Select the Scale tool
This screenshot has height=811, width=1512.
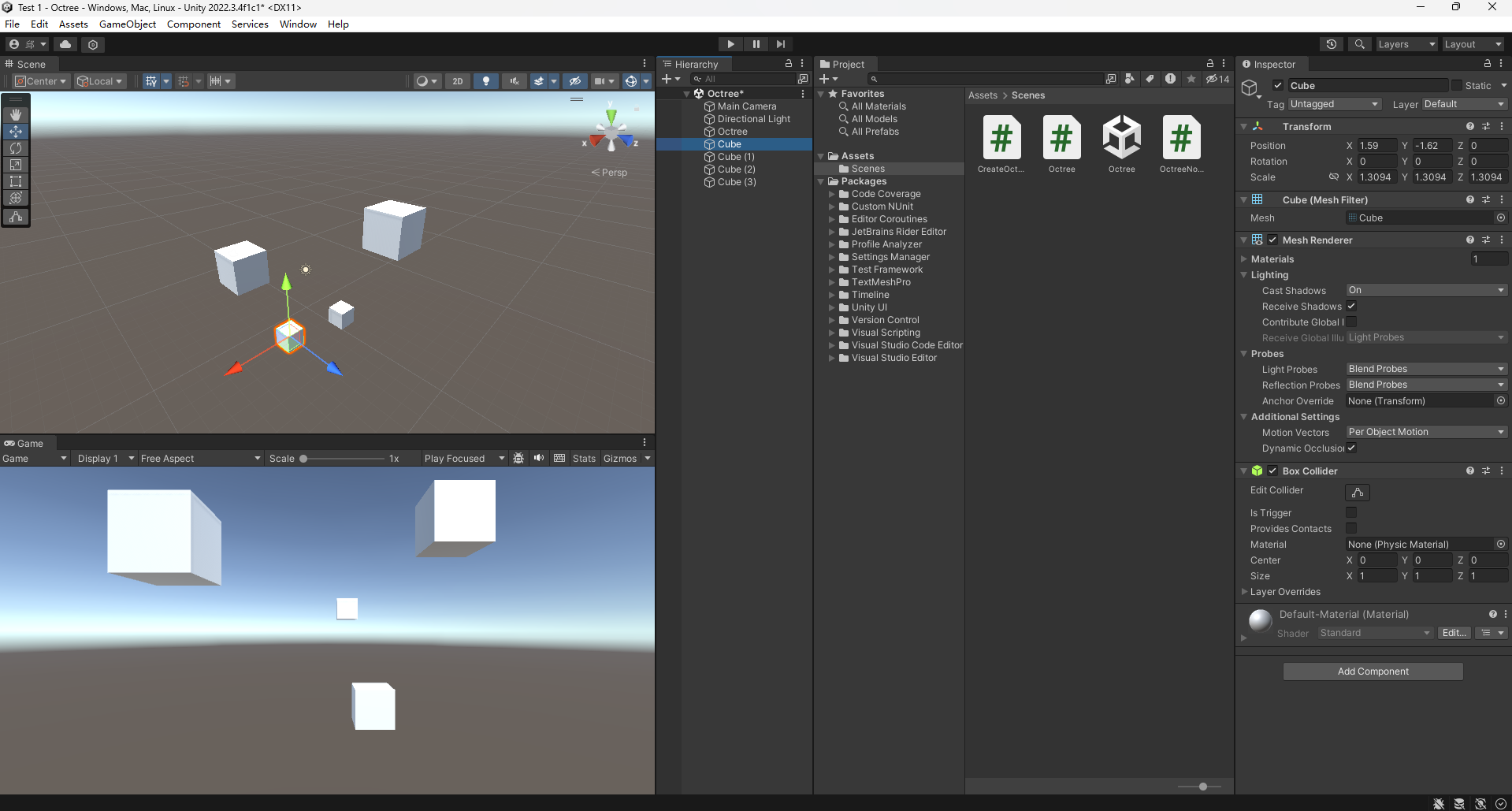click(16, 165)
